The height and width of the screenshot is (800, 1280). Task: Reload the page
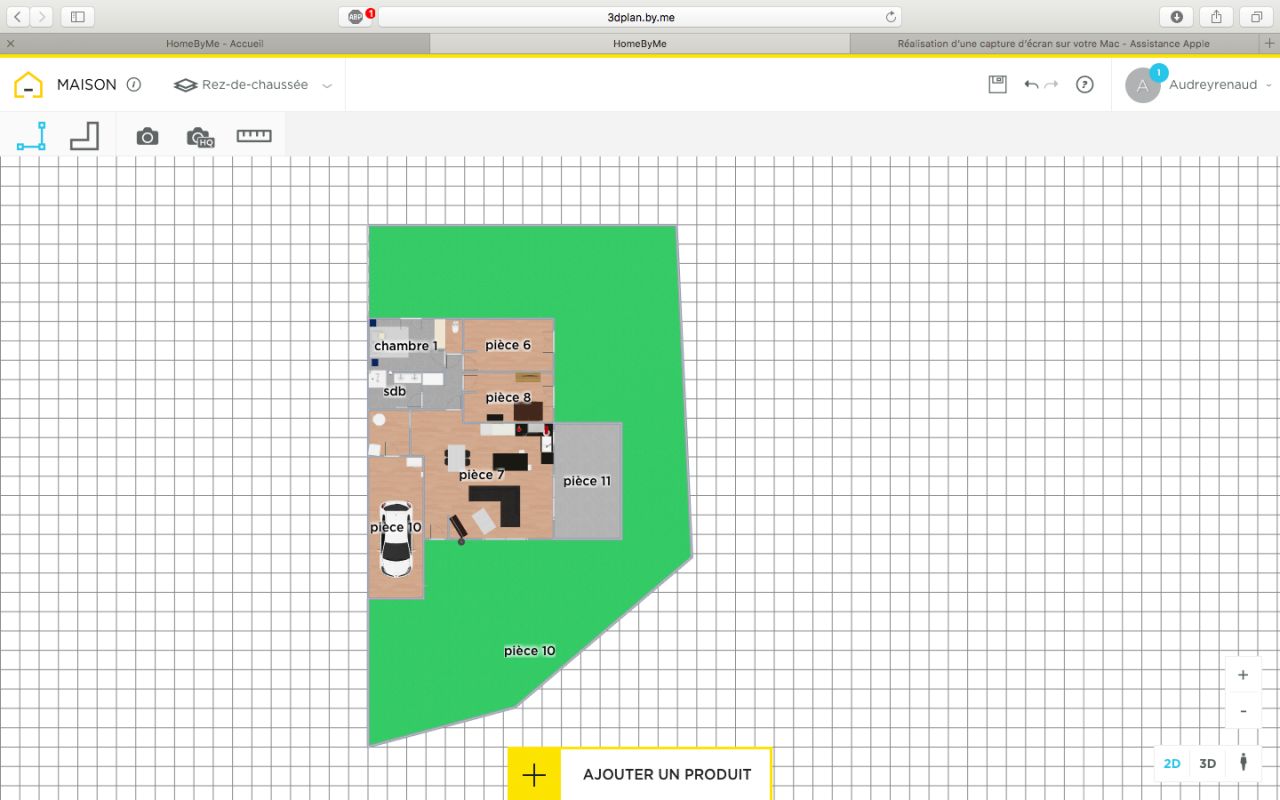[891, 17]
